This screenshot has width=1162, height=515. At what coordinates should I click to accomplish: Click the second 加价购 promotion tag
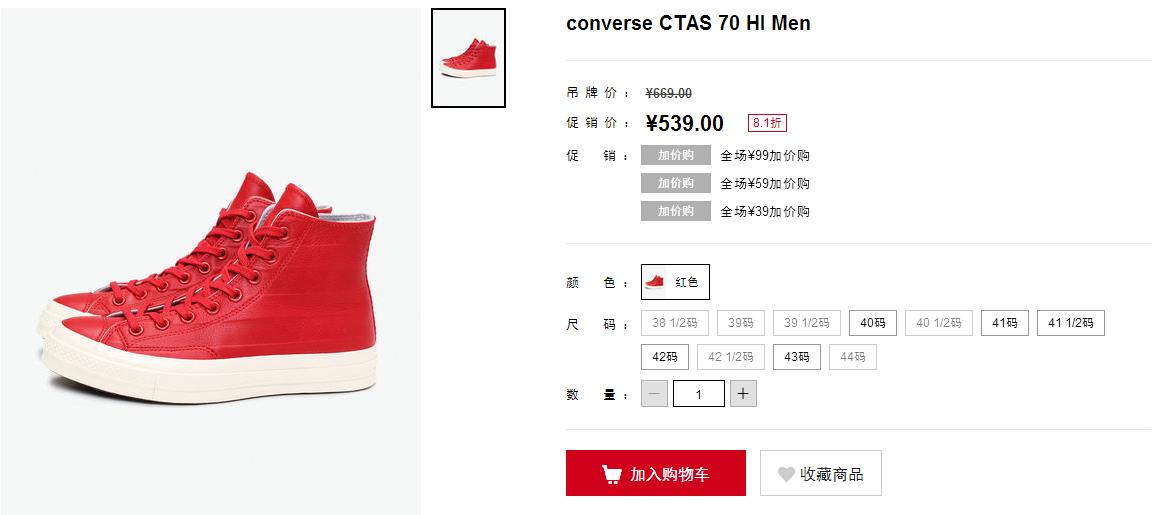click(676, 183)
